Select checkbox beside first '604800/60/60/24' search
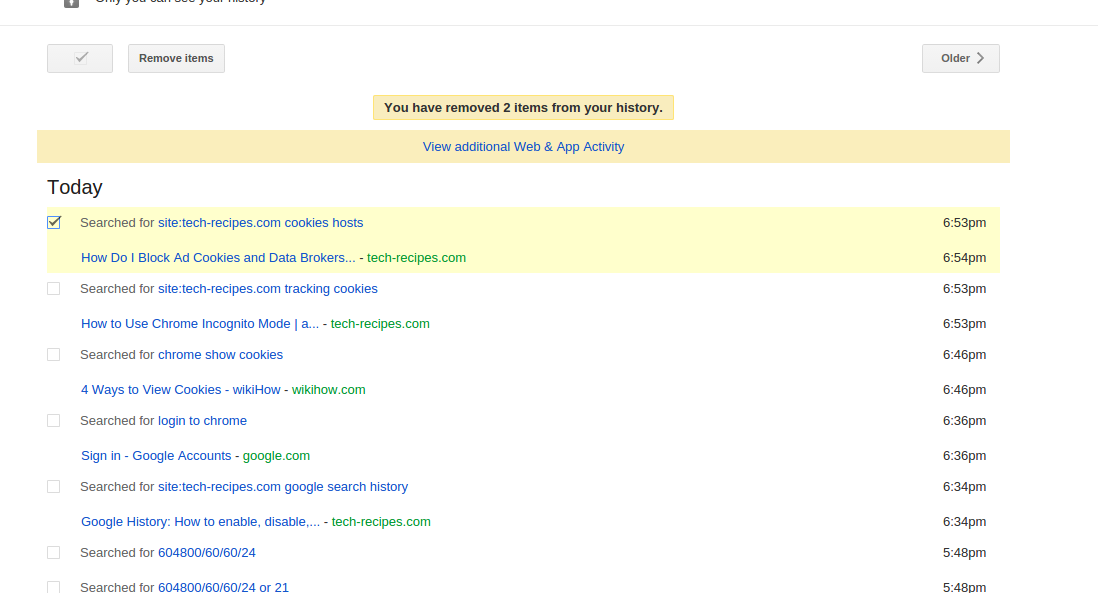 coord(54,552)
